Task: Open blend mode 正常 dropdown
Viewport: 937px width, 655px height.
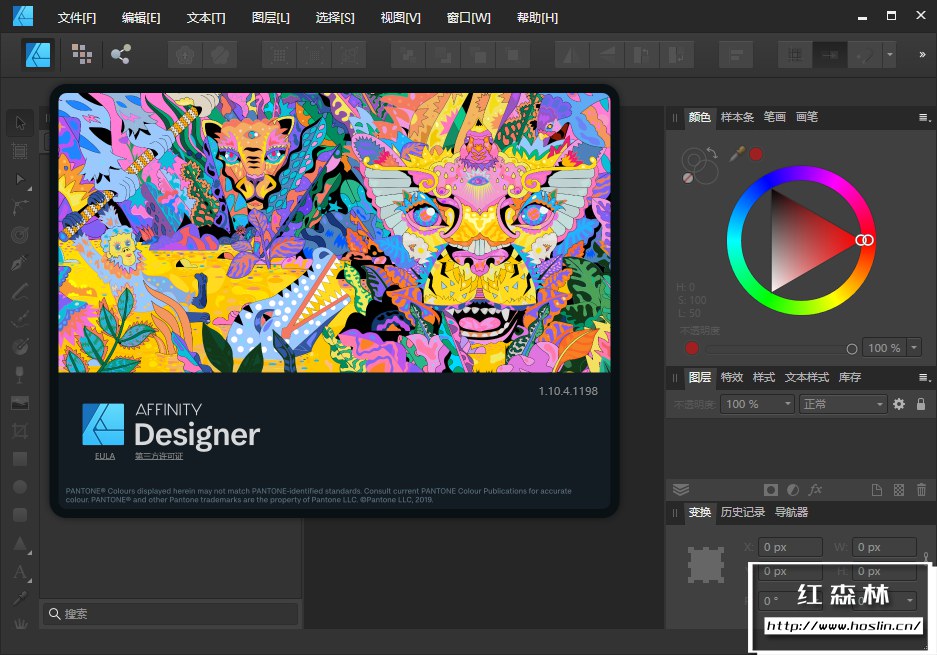Action: (843, 405)
